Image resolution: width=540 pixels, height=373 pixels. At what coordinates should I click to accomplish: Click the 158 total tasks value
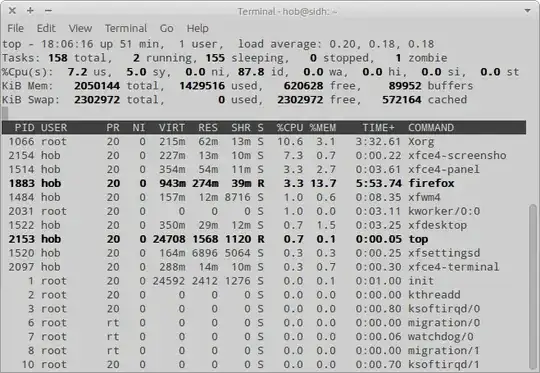pyautogui.click(x=58, y=58)
